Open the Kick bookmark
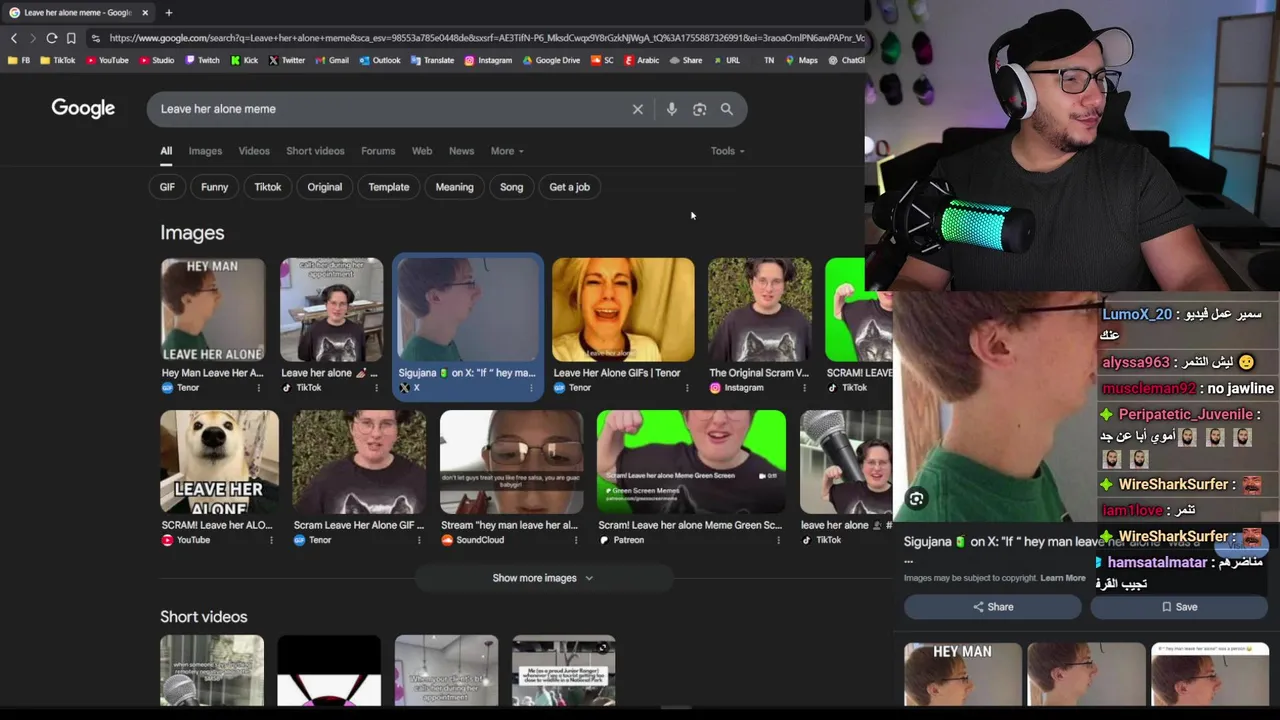The width and height of the screenshot is (1280, 720). tap(244, 60)
